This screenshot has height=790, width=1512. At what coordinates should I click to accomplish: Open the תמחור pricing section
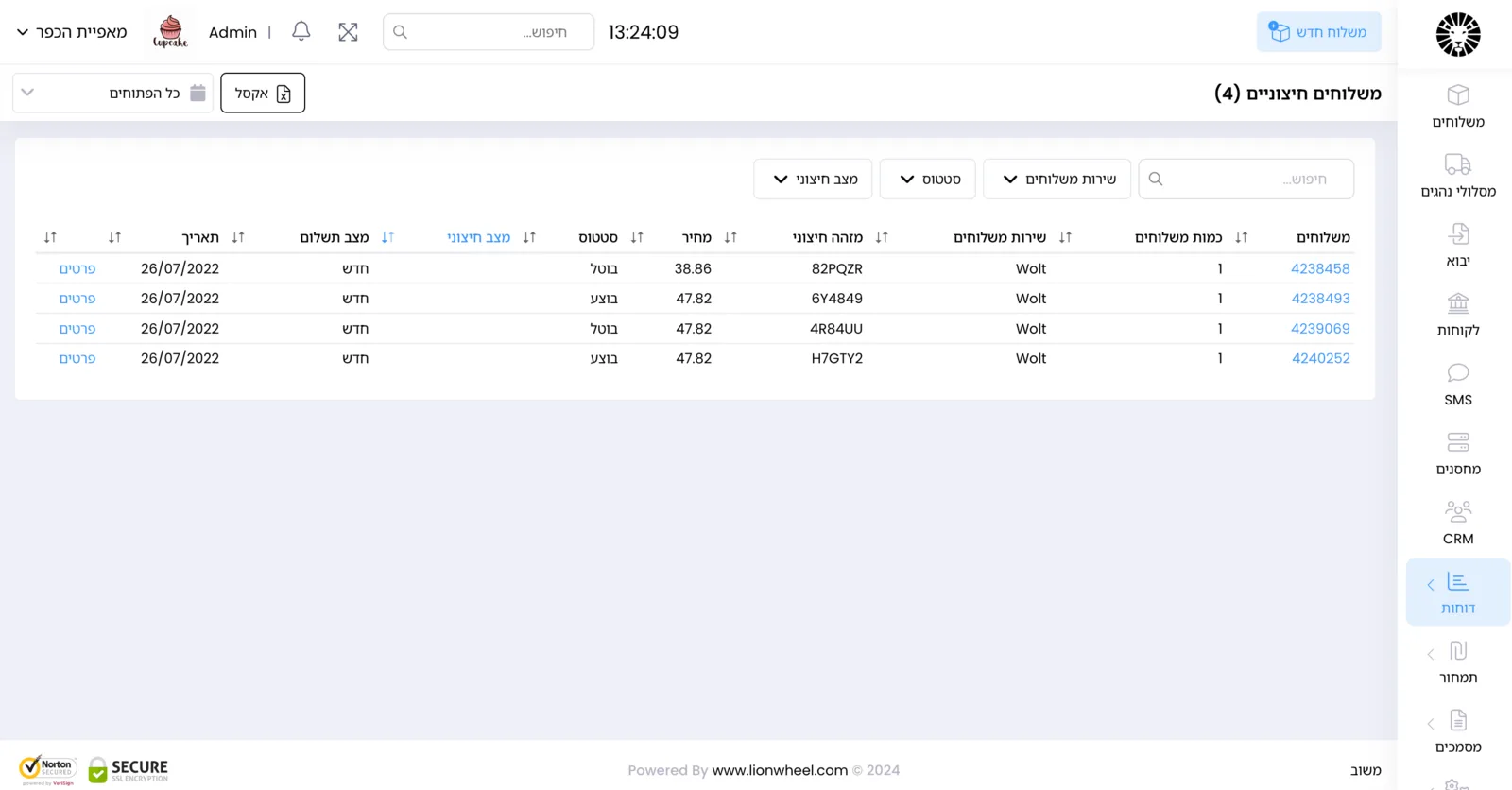coord(1457,662)
